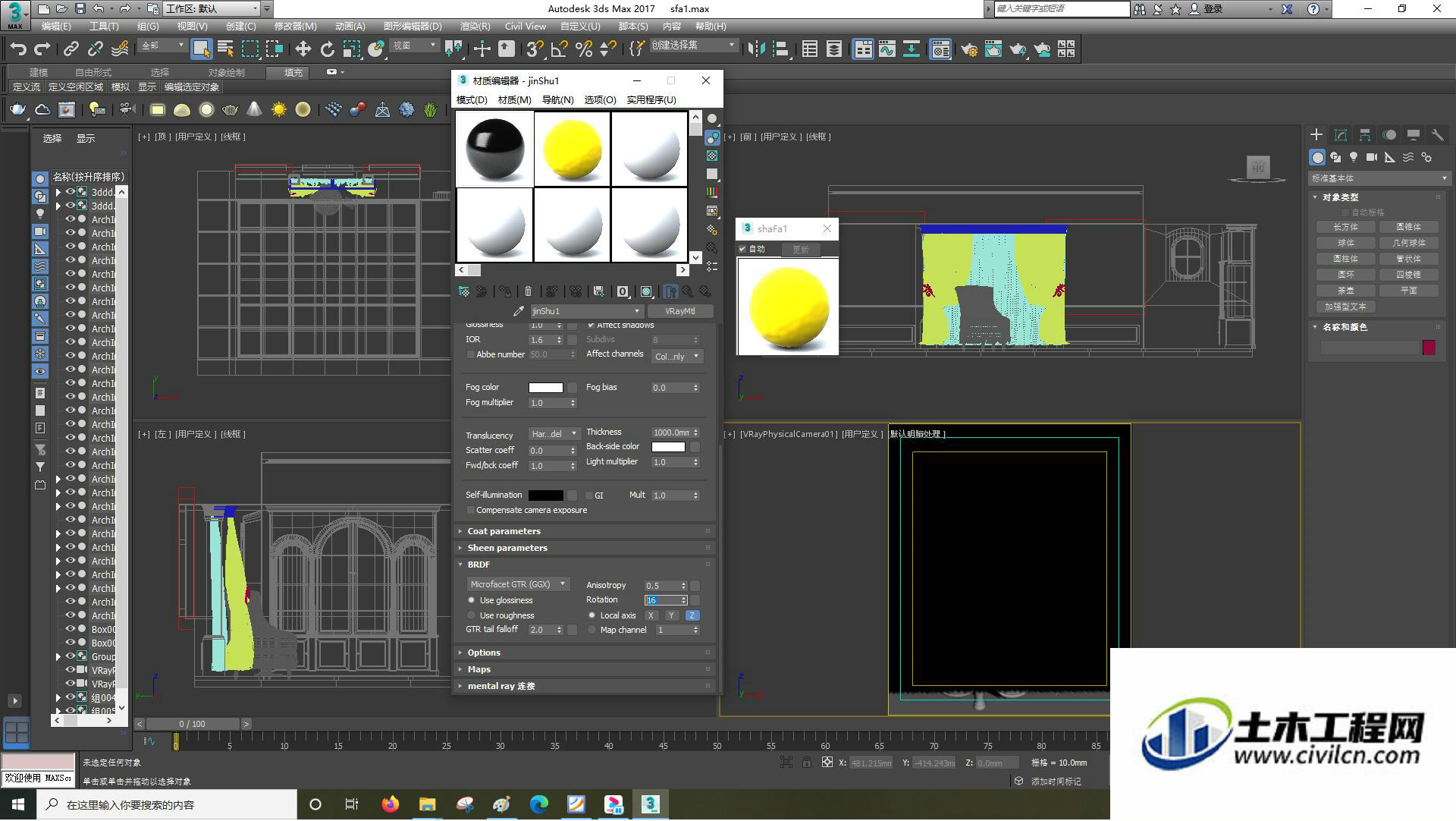Image resolution: width=1456 pixels, height=821 pixels.
Task: Open 实用程序(U) menu in material editor
Action: click(x=651, y=99)
